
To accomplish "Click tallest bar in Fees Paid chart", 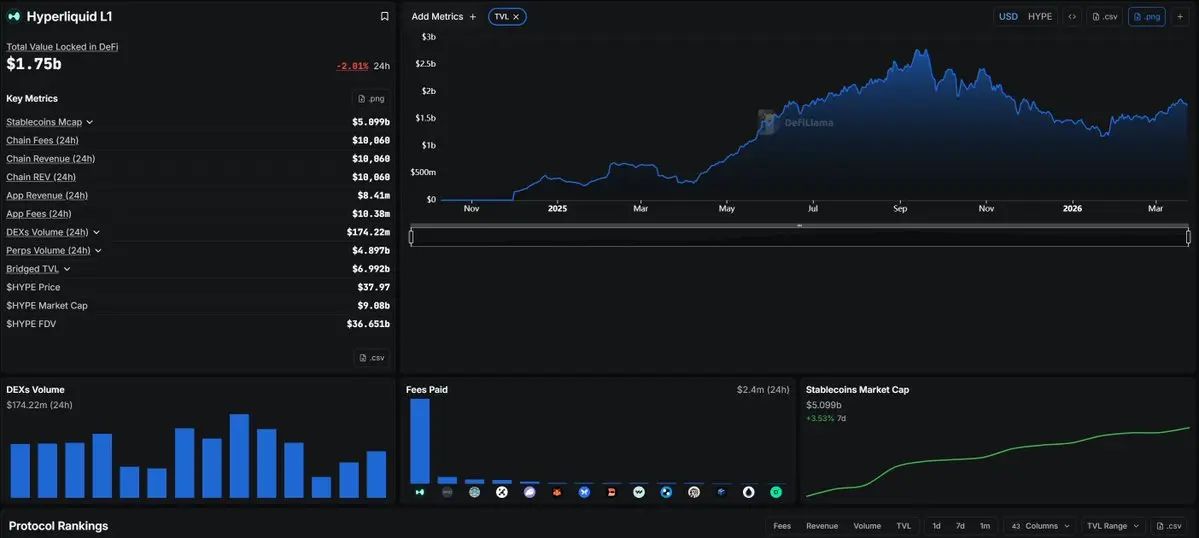I will point(420,441).
